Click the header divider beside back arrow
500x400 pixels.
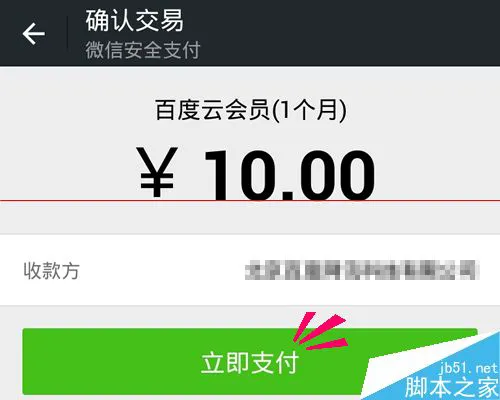[x=68, y=33]
